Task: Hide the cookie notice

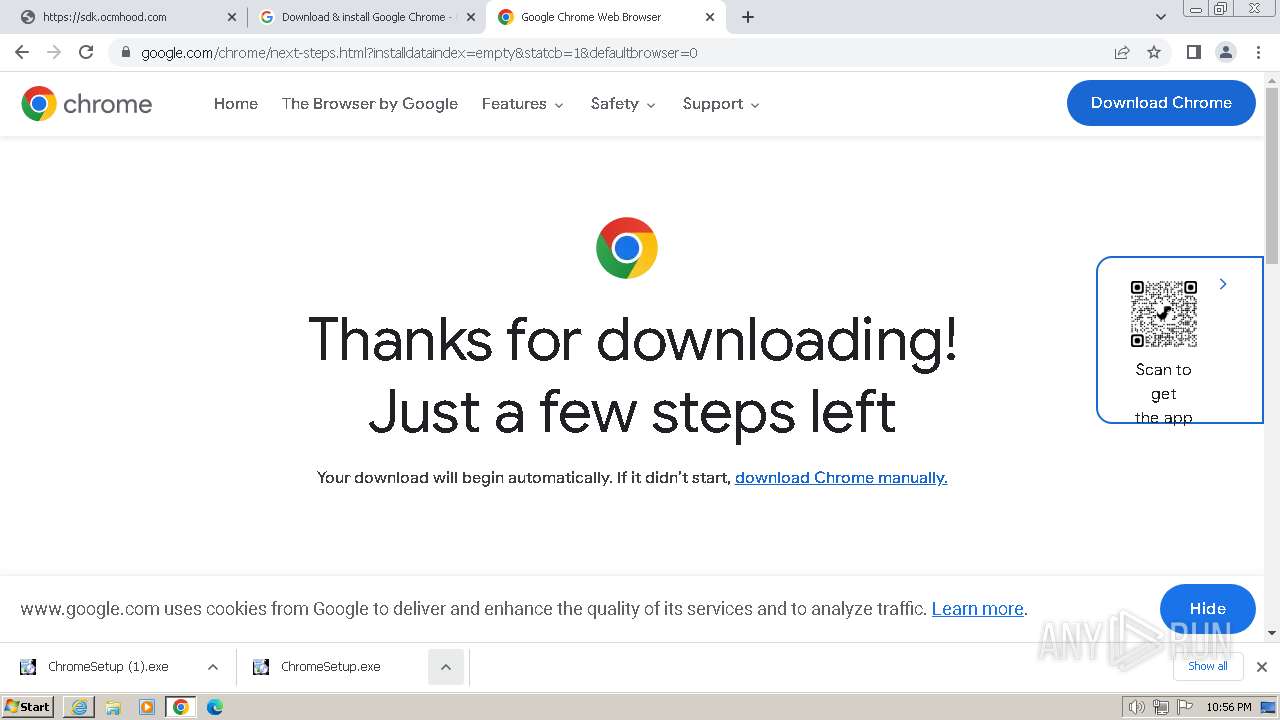Action: coord(1208,609)
